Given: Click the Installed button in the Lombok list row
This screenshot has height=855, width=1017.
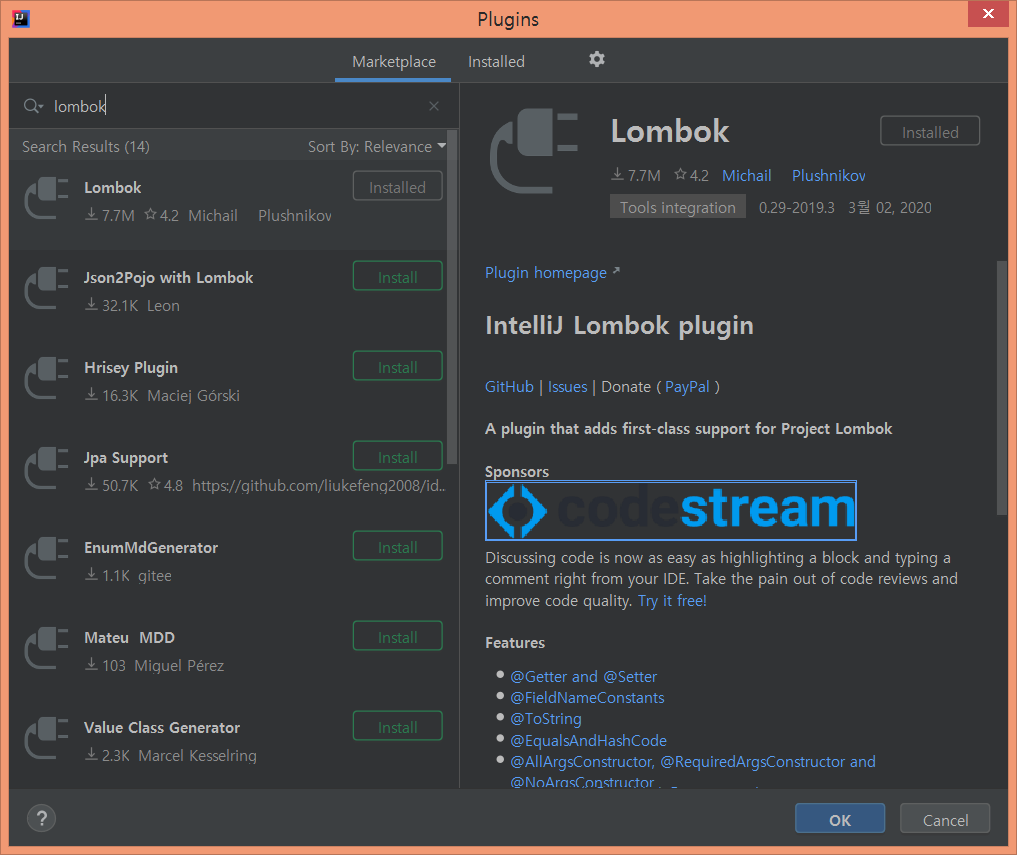Looking at the screenshot, I should [398, 187].
